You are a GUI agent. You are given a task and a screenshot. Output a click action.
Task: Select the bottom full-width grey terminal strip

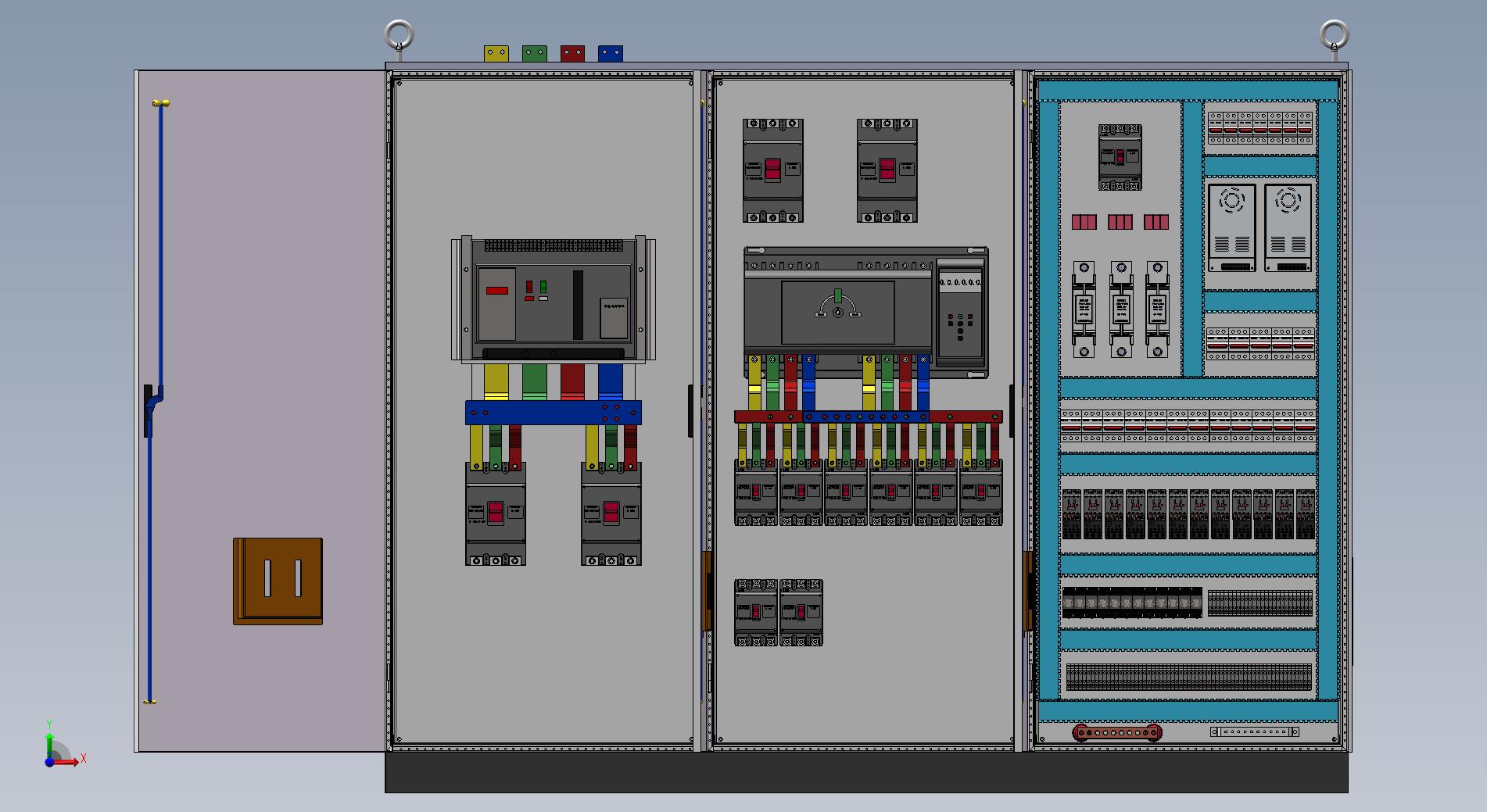pyautogui.click(x=1188, y=677)
